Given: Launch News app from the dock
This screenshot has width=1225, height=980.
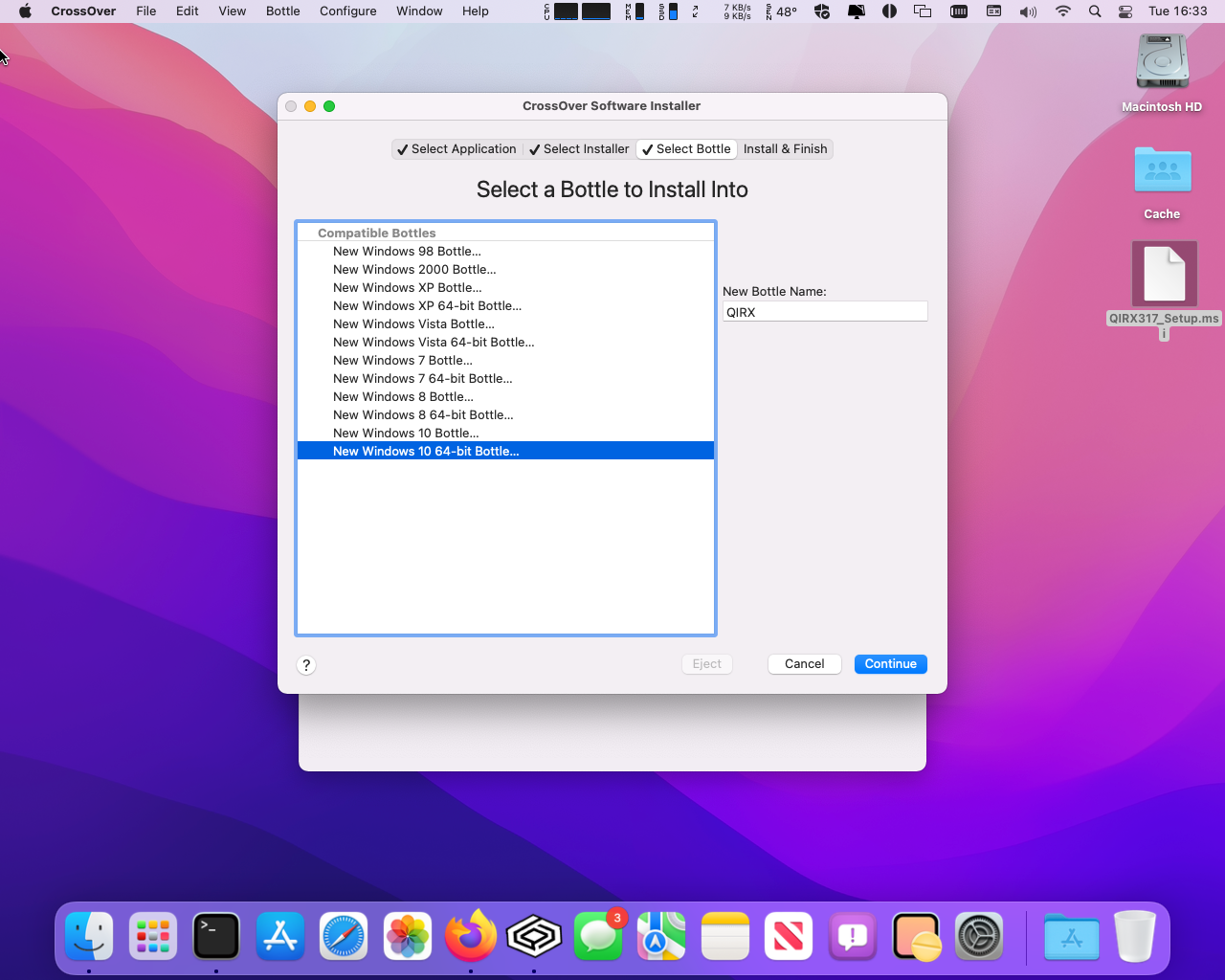Looking at the screenshot, I should pyautogui.click(x=789, y=935).
